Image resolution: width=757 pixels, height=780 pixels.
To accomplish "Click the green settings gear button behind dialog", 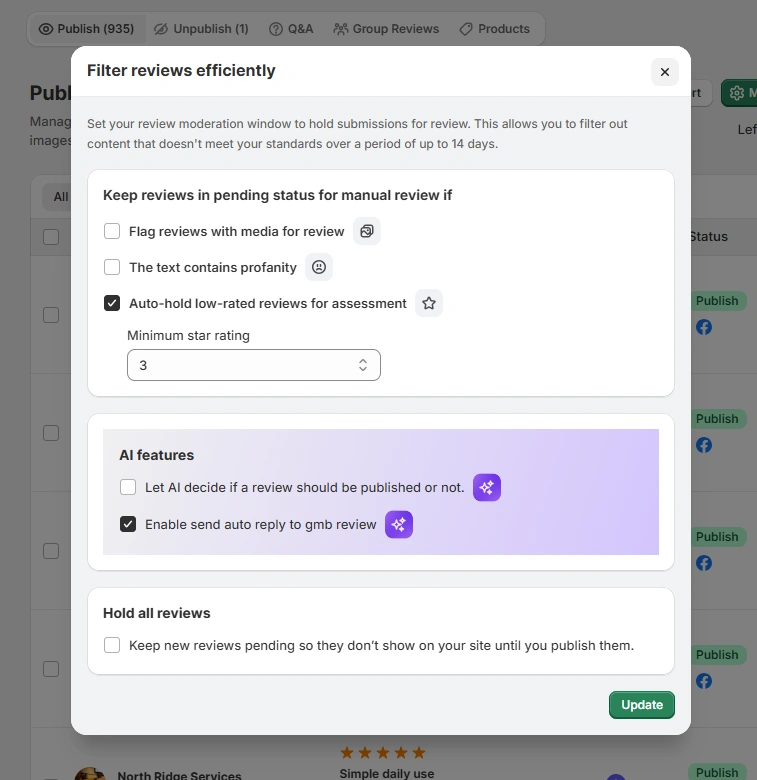I will tap(739, 93).
